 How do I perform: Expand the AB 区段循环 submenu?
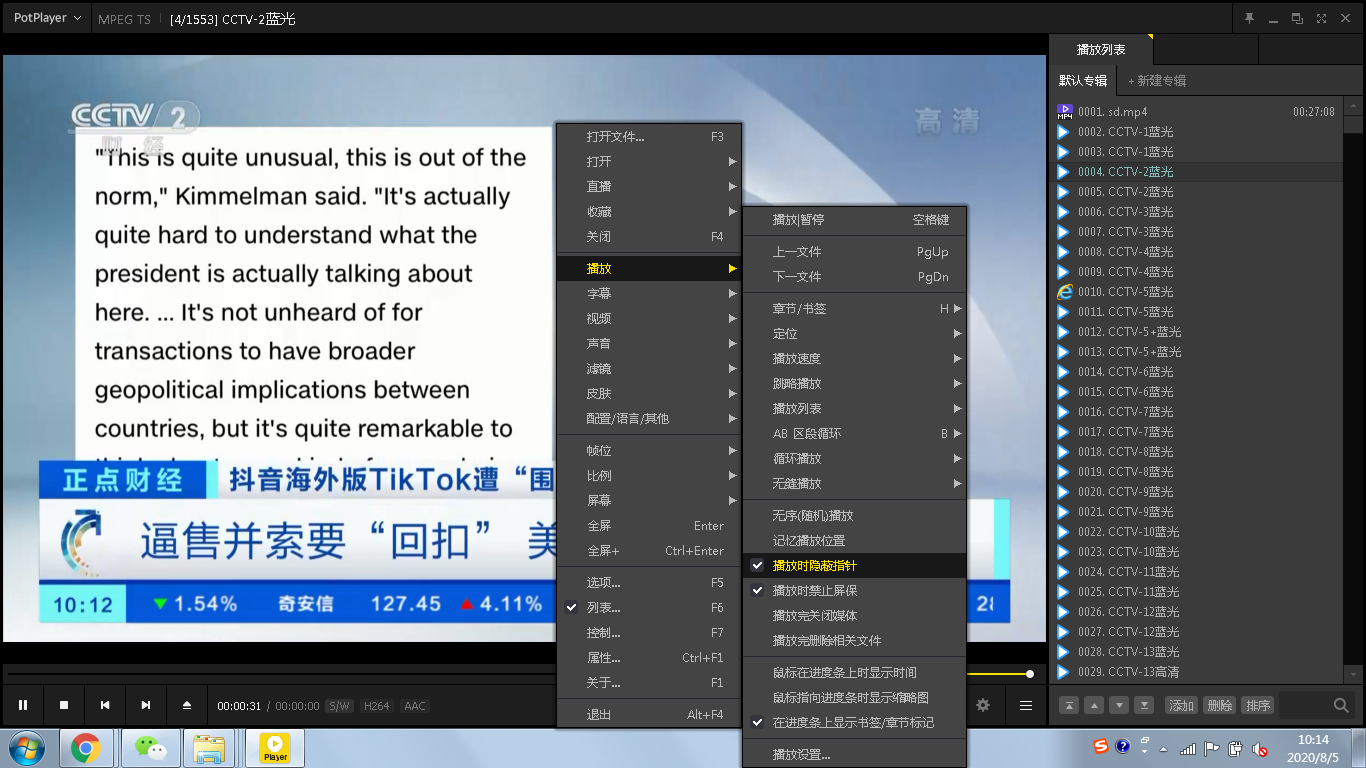(855, 434)
